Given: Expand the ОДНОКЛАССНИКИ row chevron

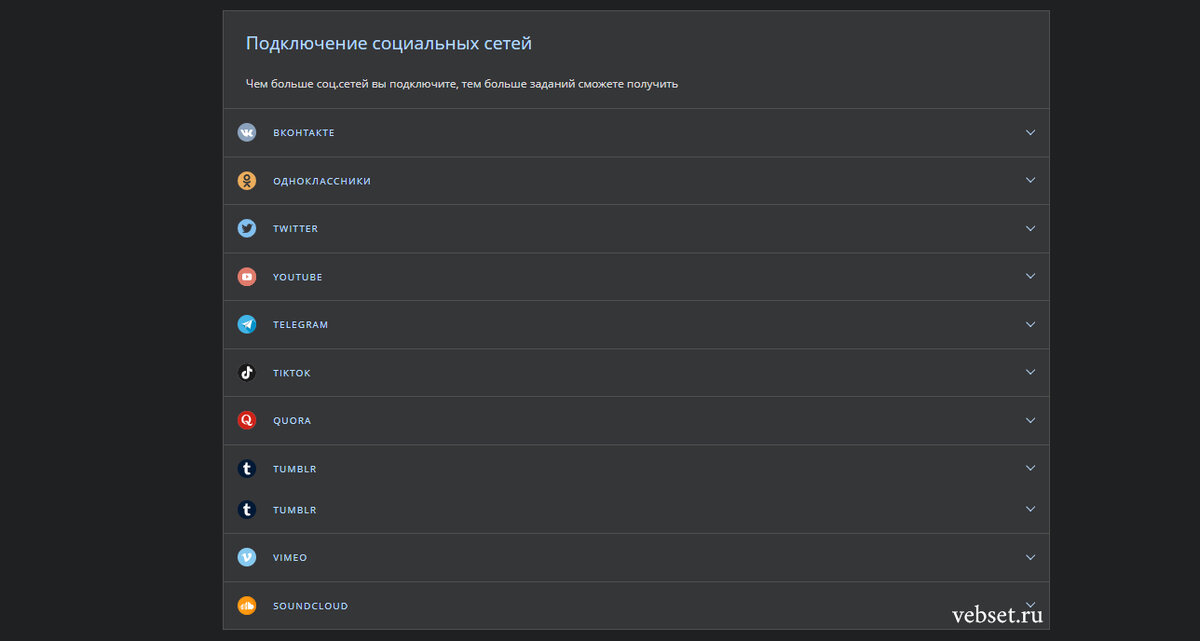Looking at the screenshot, I should click(1030, 180).
